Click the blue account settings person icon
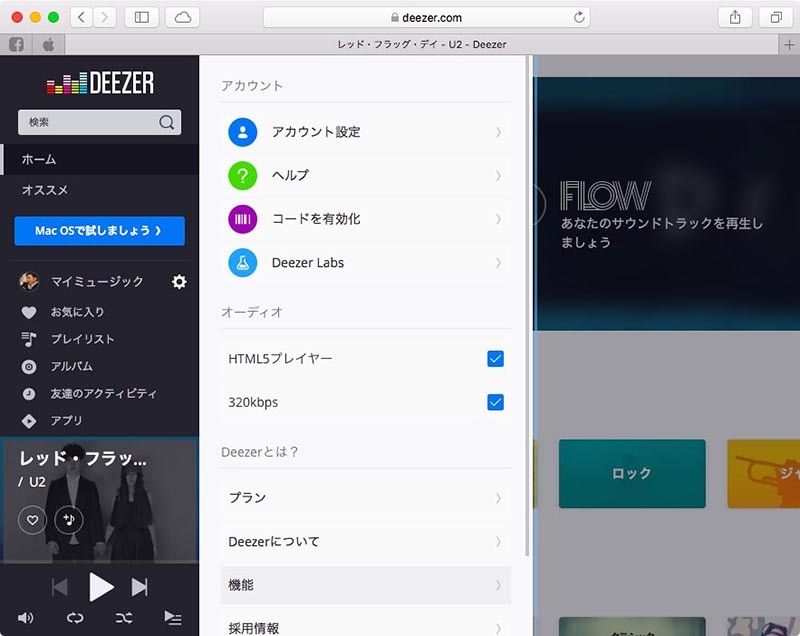The width and height of the screenshot is (800, 636). point(242,132)
